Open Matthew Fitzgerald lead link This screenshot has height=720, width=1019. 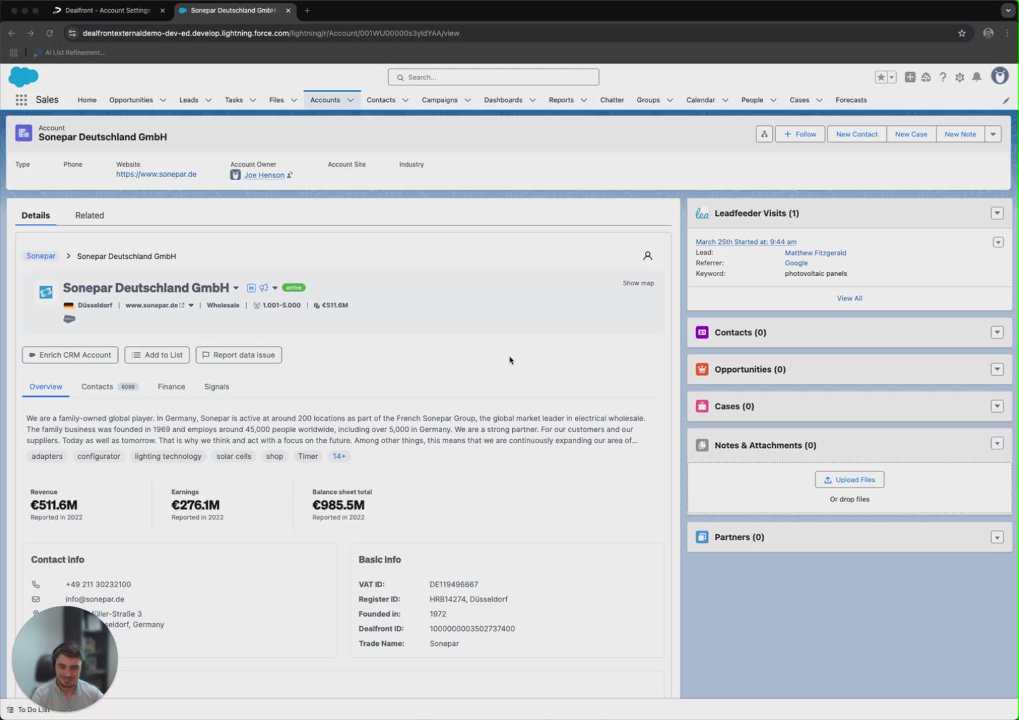(815, 253)
